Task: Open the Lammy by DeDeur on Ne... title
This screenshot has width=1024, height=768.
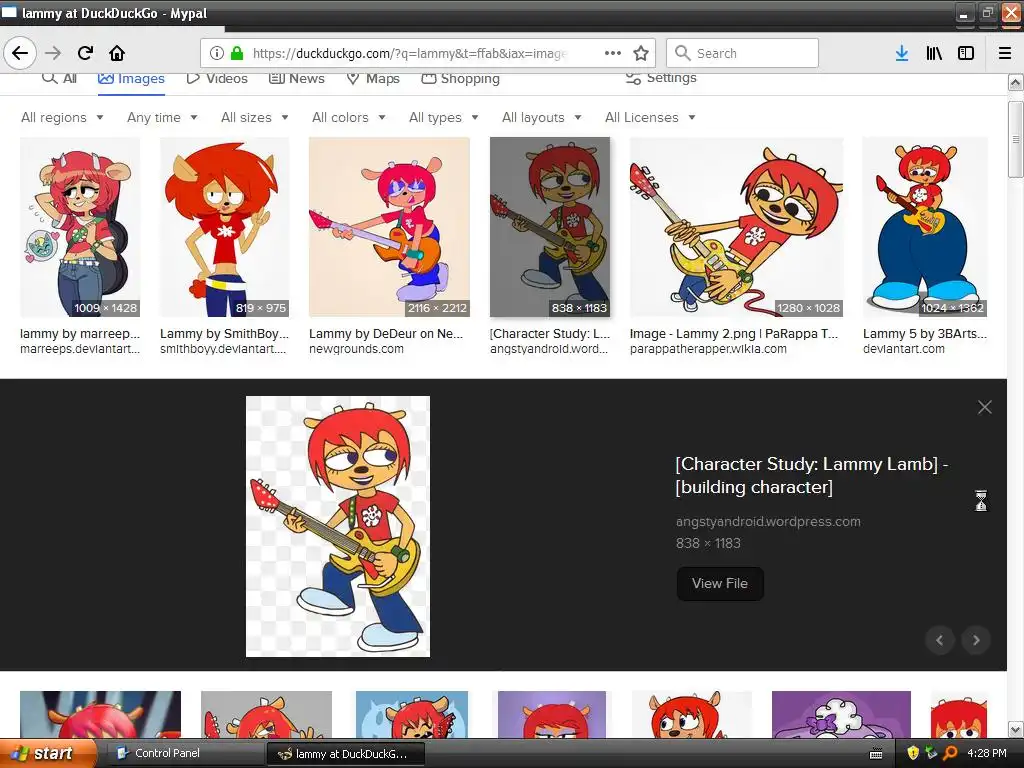Action: pyautogui.click(x=385, y=334)
